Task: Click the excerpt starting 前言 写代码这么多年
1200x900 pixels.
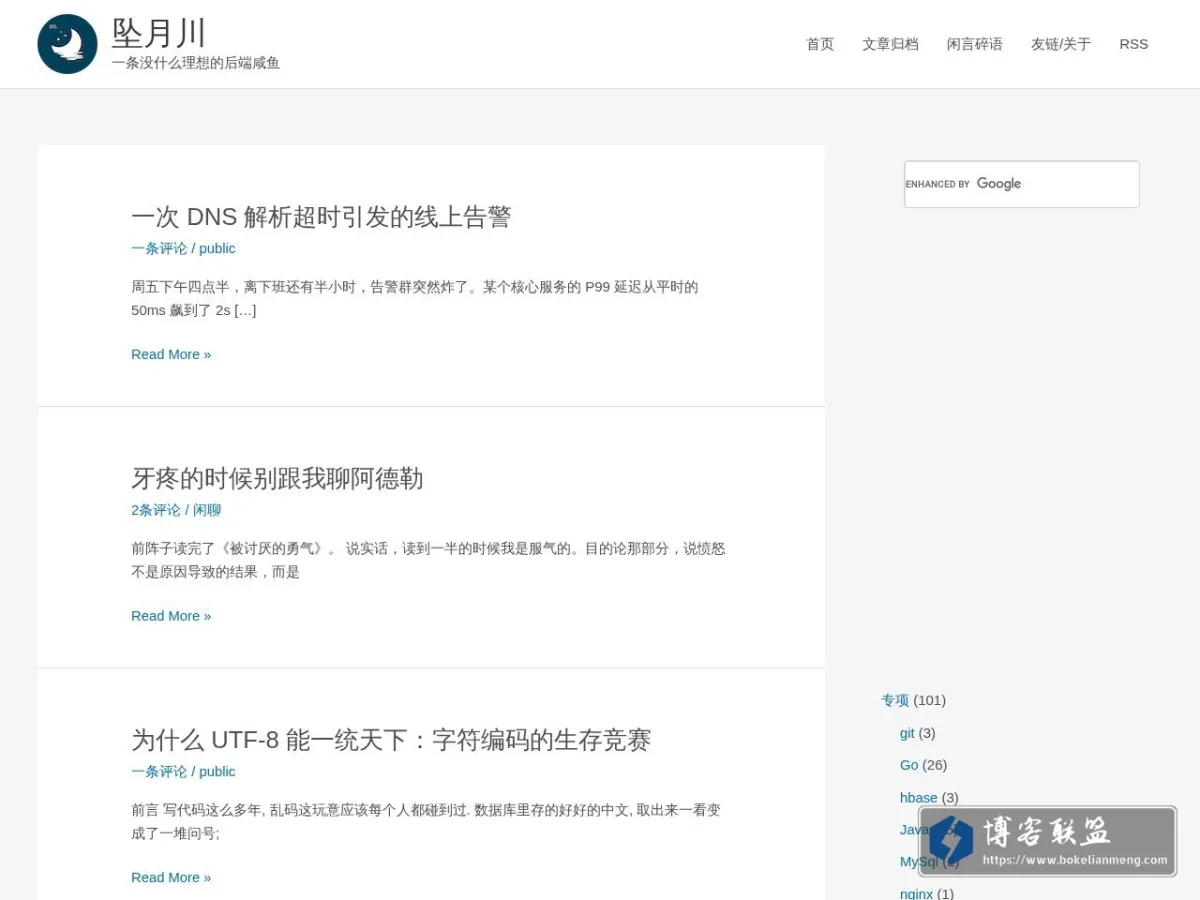Action: click(426, 821)
